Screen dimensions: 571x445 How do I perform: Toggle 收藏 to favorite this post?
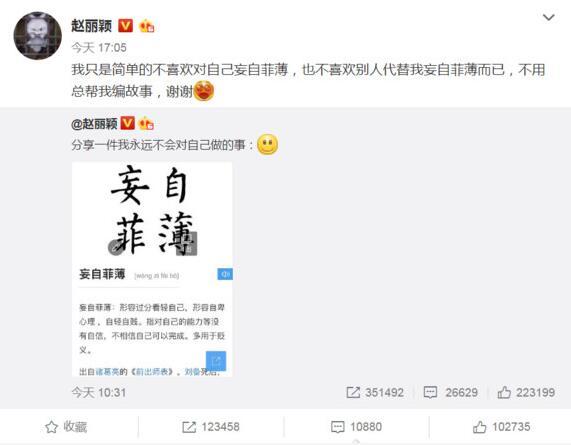pyautogui.click(x=66, y=426)
